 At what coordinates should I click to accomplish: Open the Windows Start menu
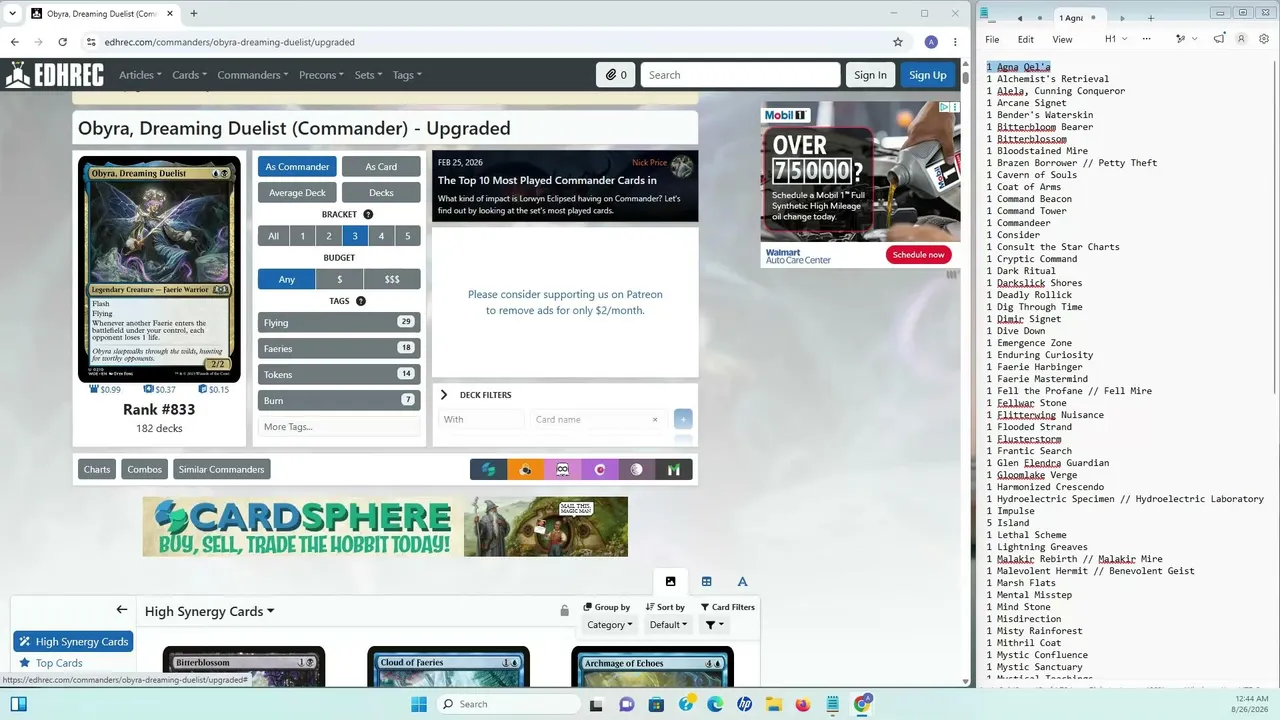coord(419,704)
